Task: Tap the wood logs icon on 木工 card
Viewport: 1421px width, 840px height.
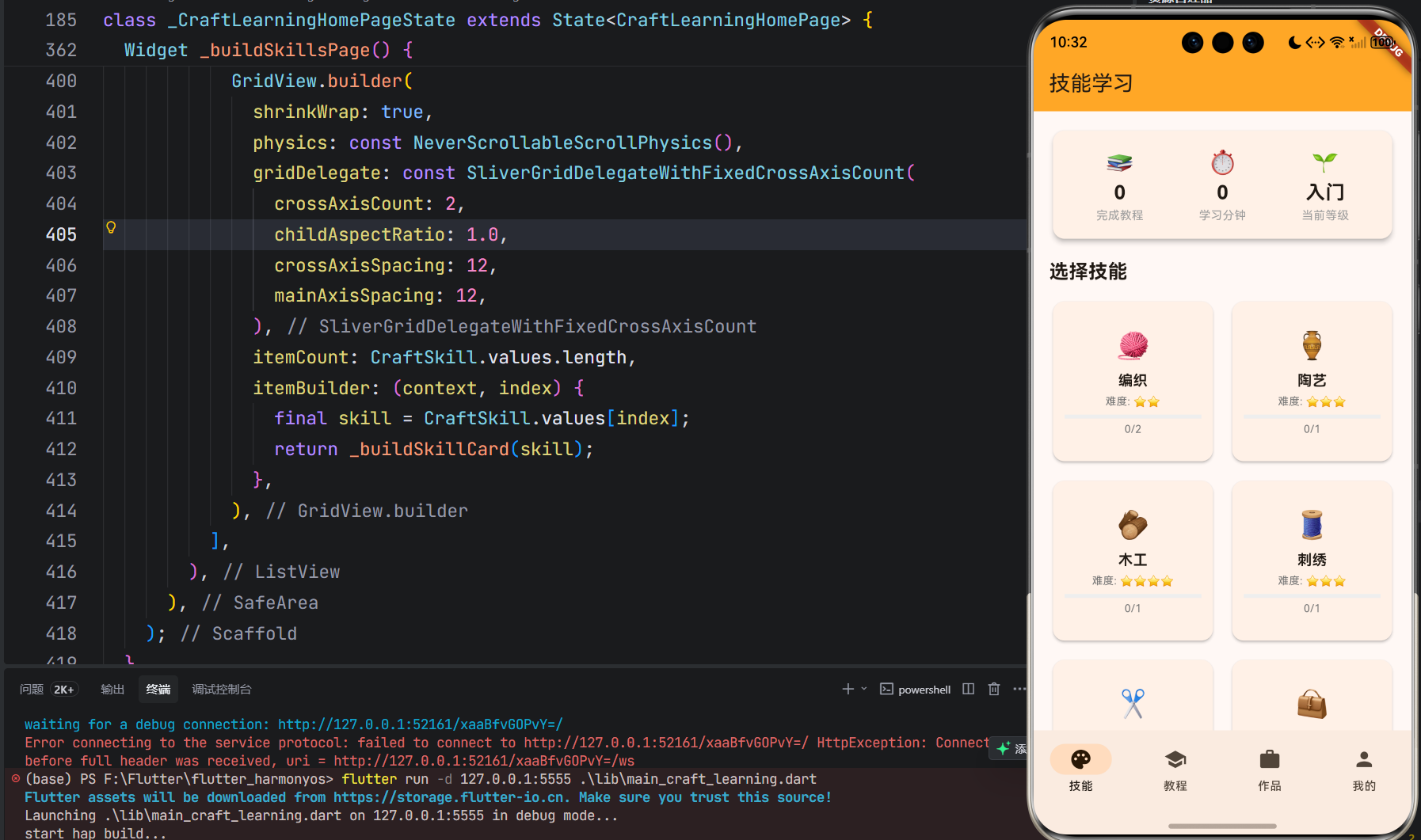Action: (1133, 524)
